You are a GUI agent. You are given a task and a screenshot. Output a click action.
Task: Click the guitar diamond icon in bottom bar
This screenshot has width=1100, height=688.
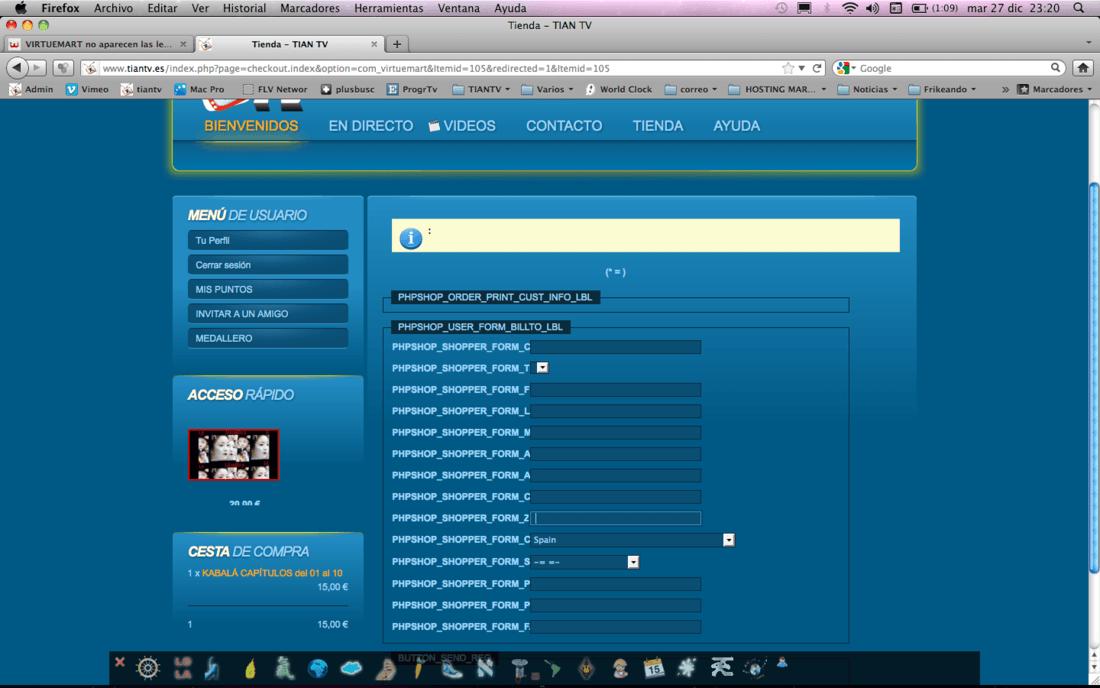586,668
